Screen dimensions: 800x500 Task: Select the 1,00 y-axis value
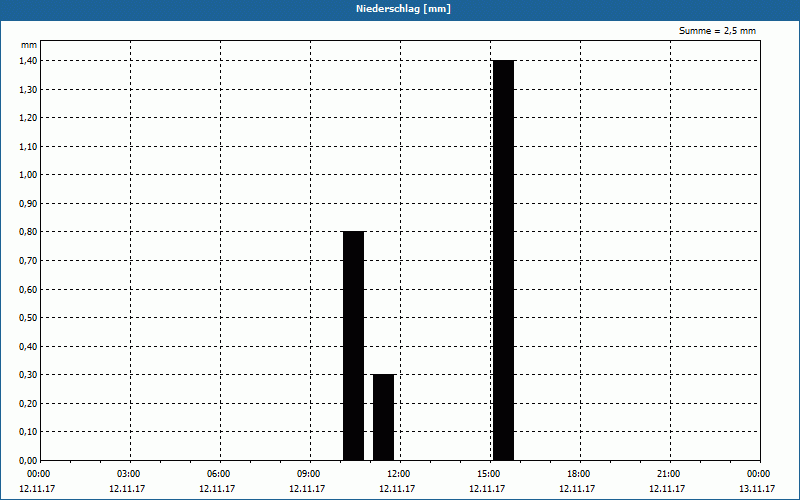click(28, 175)
